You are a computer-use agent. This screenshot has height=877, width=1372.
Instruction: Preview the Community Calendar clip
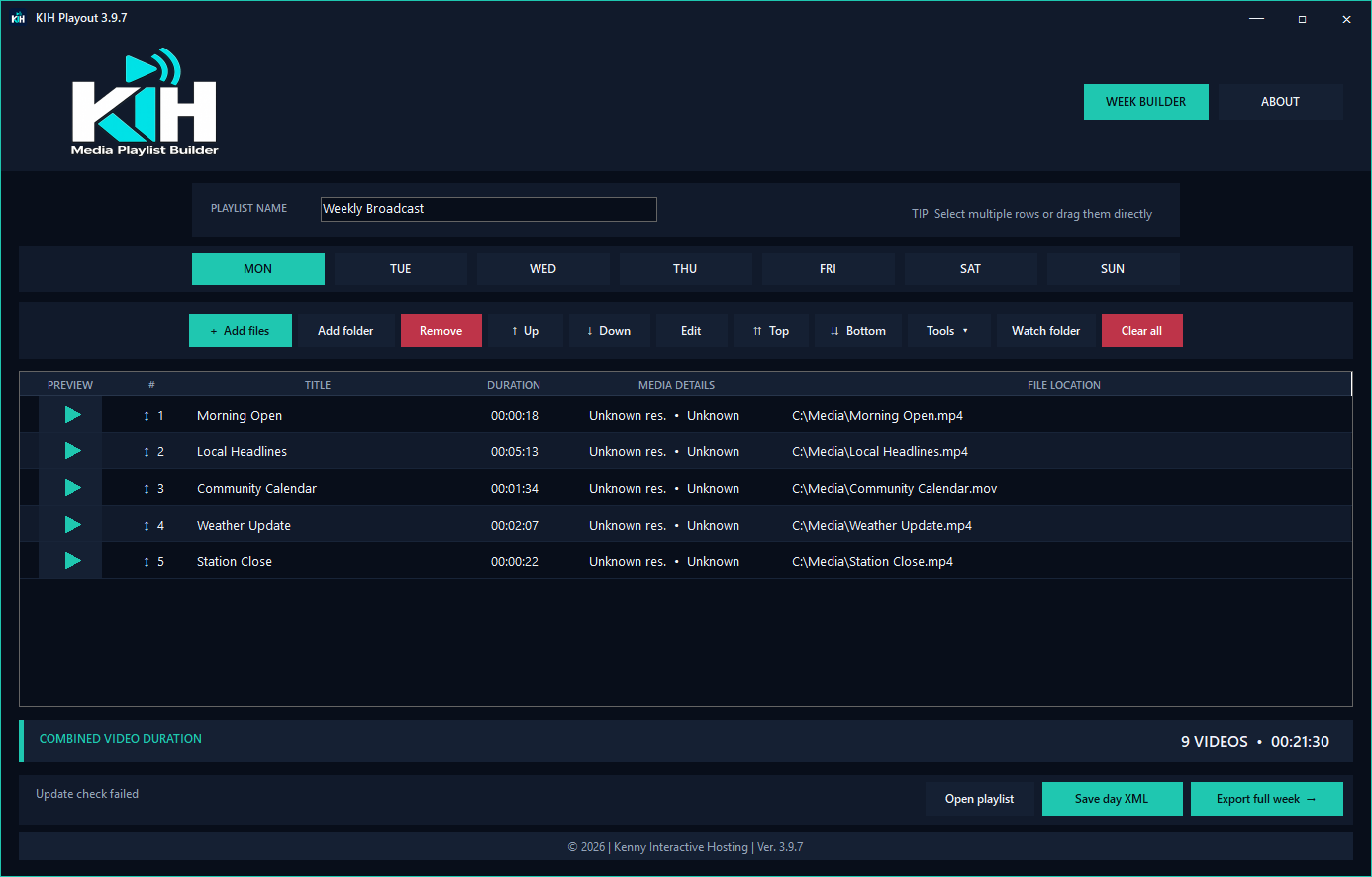72,488
